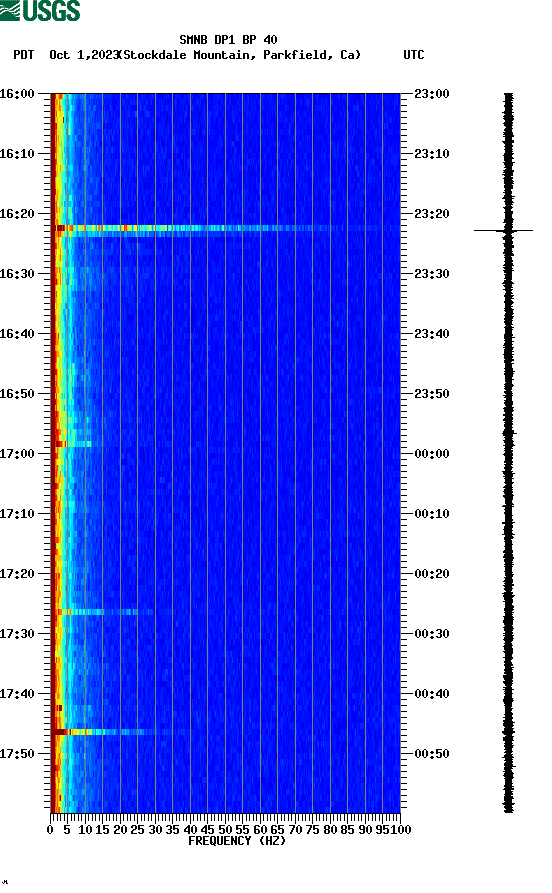Click the 17:40 PDT time label
Screen dimensions: 552x893
[17, 694]
